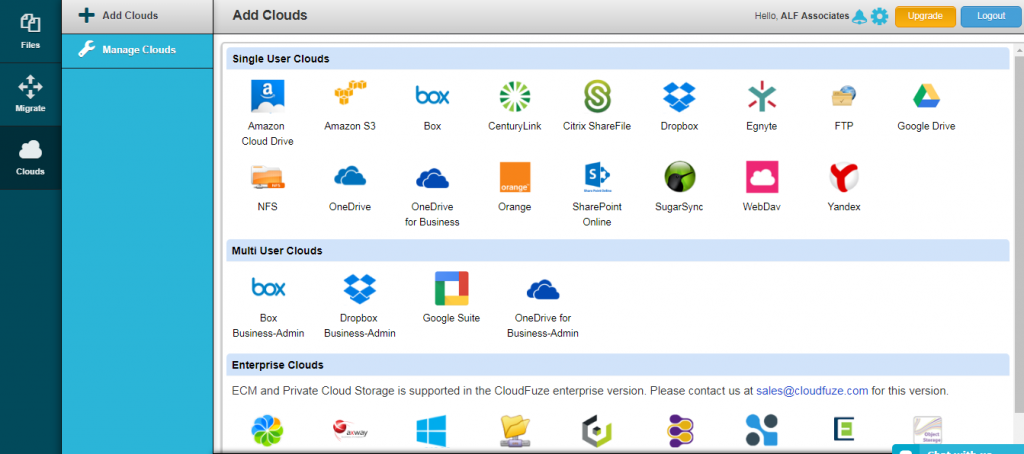Click the Object Storage enterprise icon
This screenshot has width=1024, height=454.
point(927,431)
